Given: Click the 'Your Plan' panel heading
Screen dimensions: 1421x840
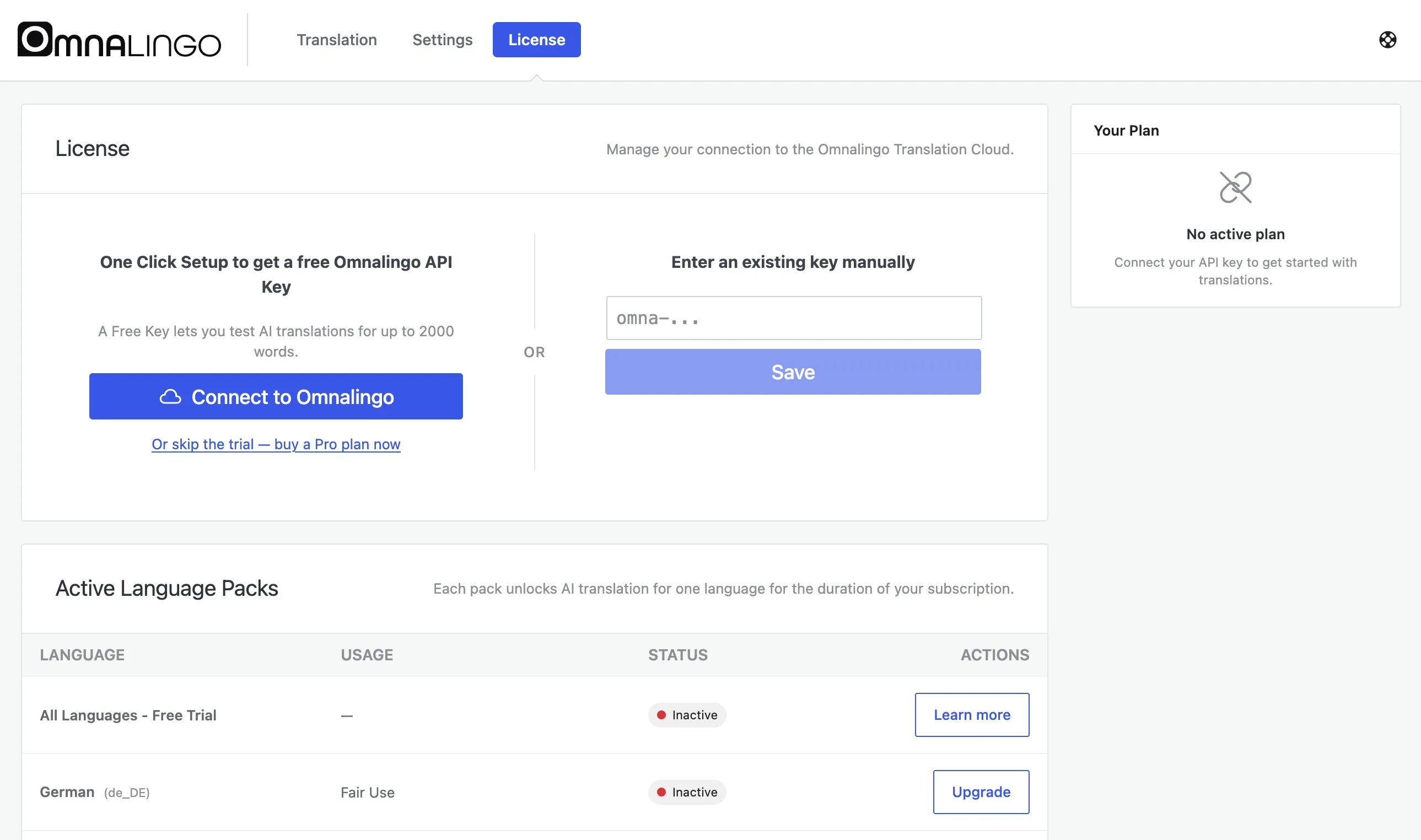Looking at the screenshot, I should [1126, 130].
